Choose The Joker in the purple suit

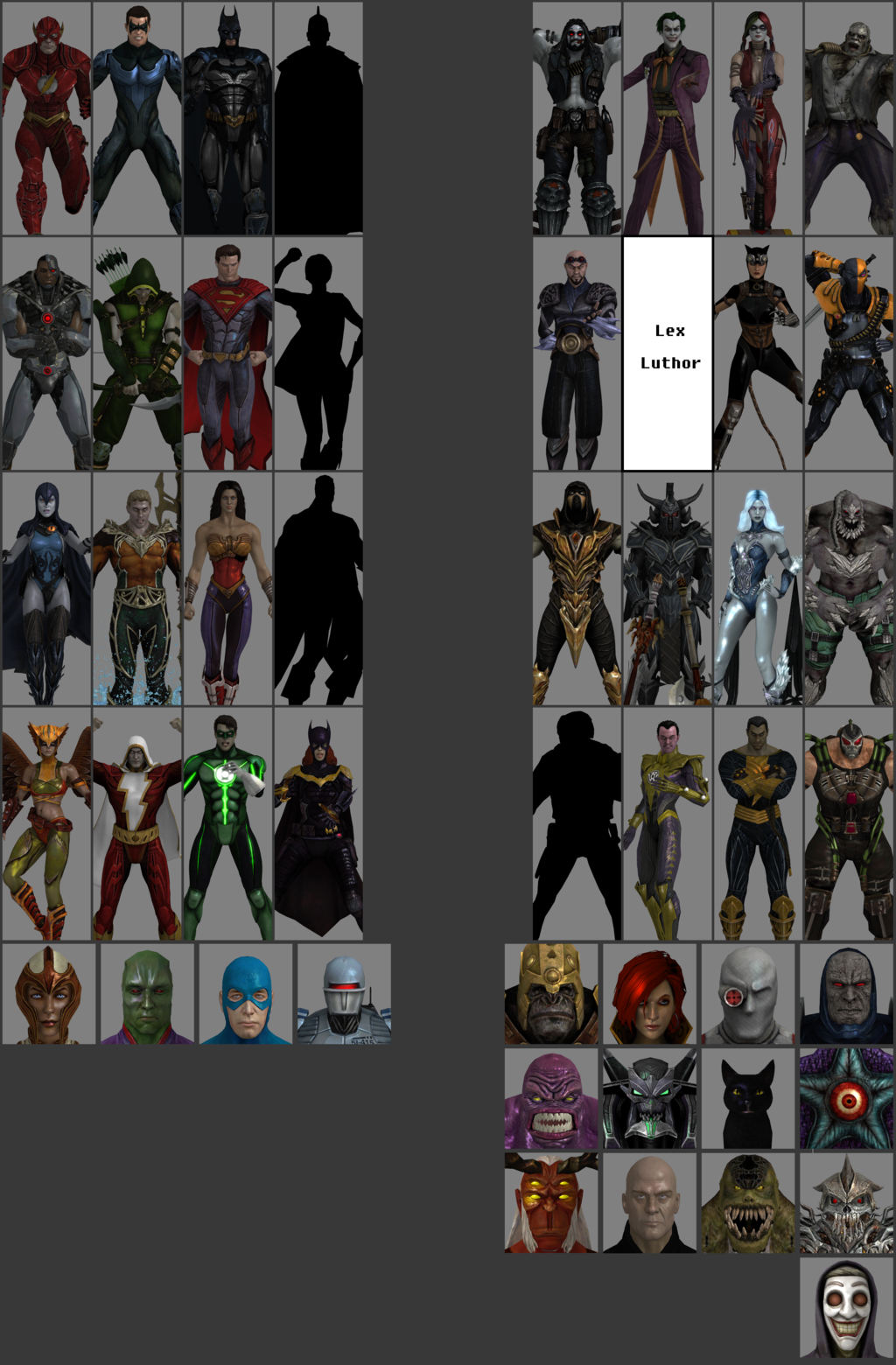(x=668, y=118)
